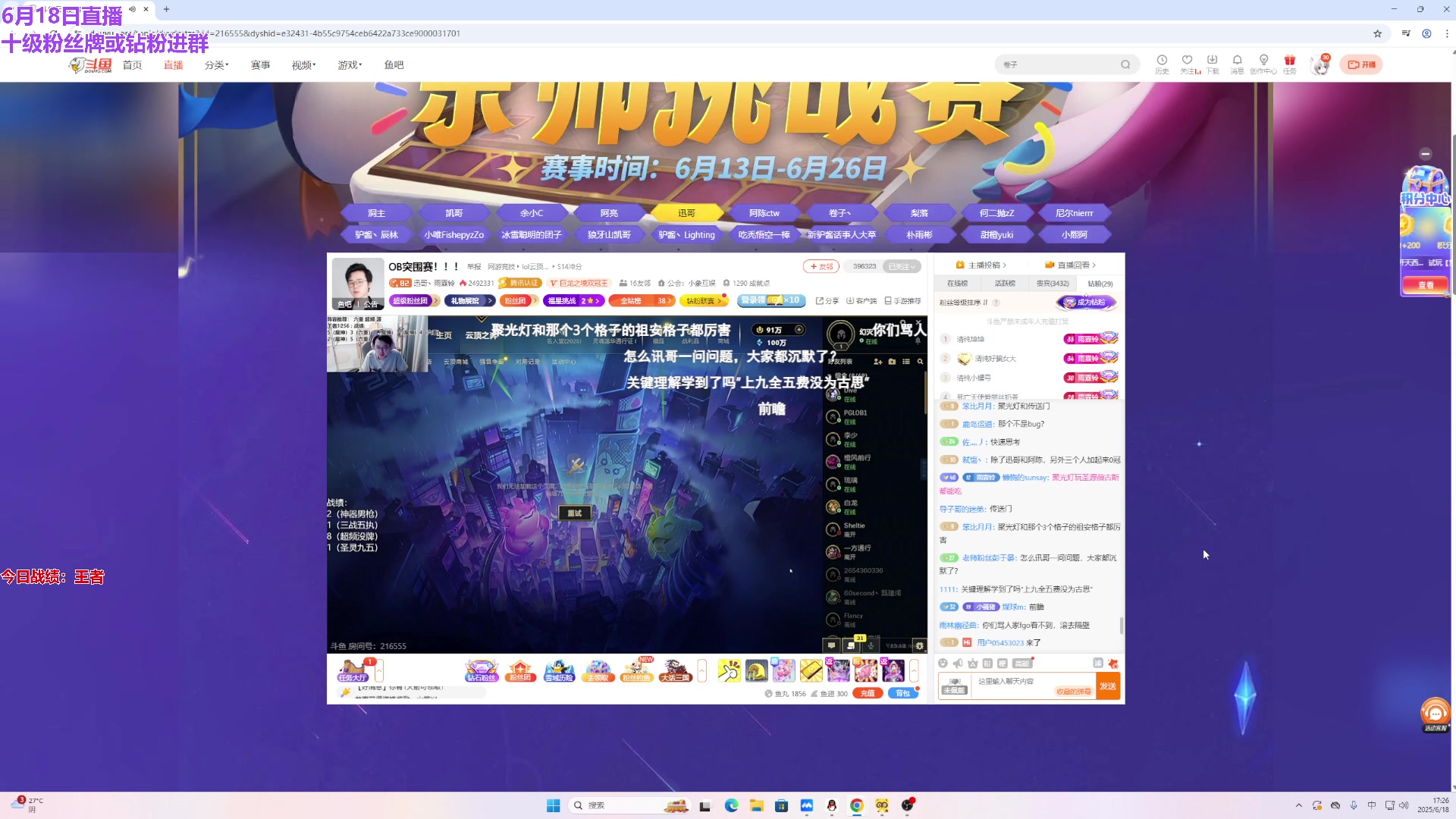The width and height of the screenshot is (1456, 819).
Task: Expand the 分类 dropdown in the navigation
Action: [x=216, y=65]
